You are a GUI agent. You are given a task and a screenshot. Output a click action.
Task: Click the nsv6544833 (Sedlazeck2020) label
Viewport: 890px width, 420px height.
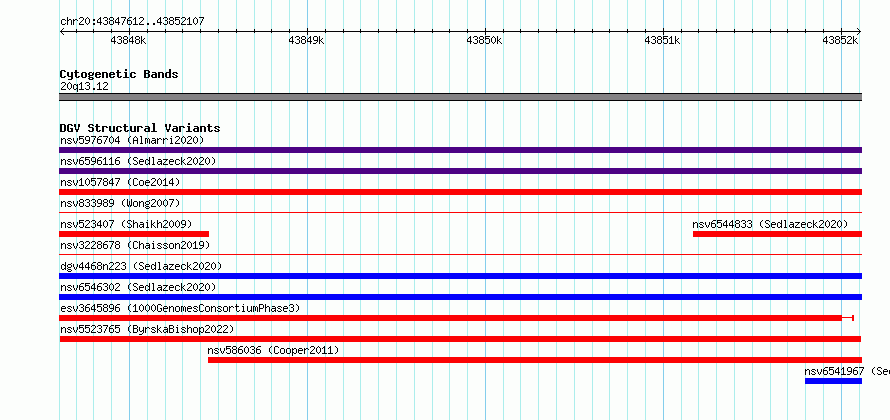point(770,224)
